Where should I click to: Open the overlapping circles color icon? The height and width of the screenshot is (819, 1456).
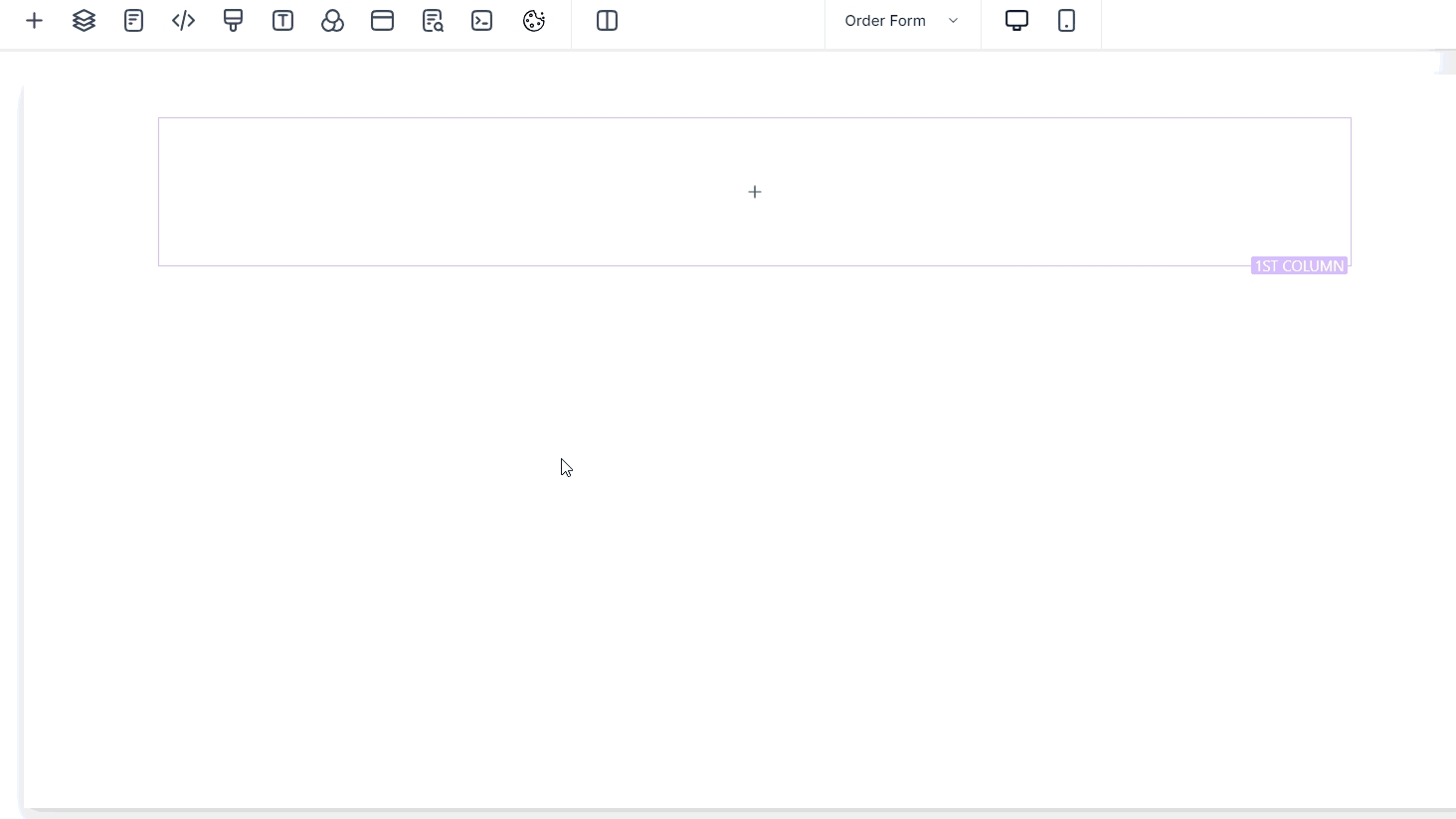click(333, 21)
